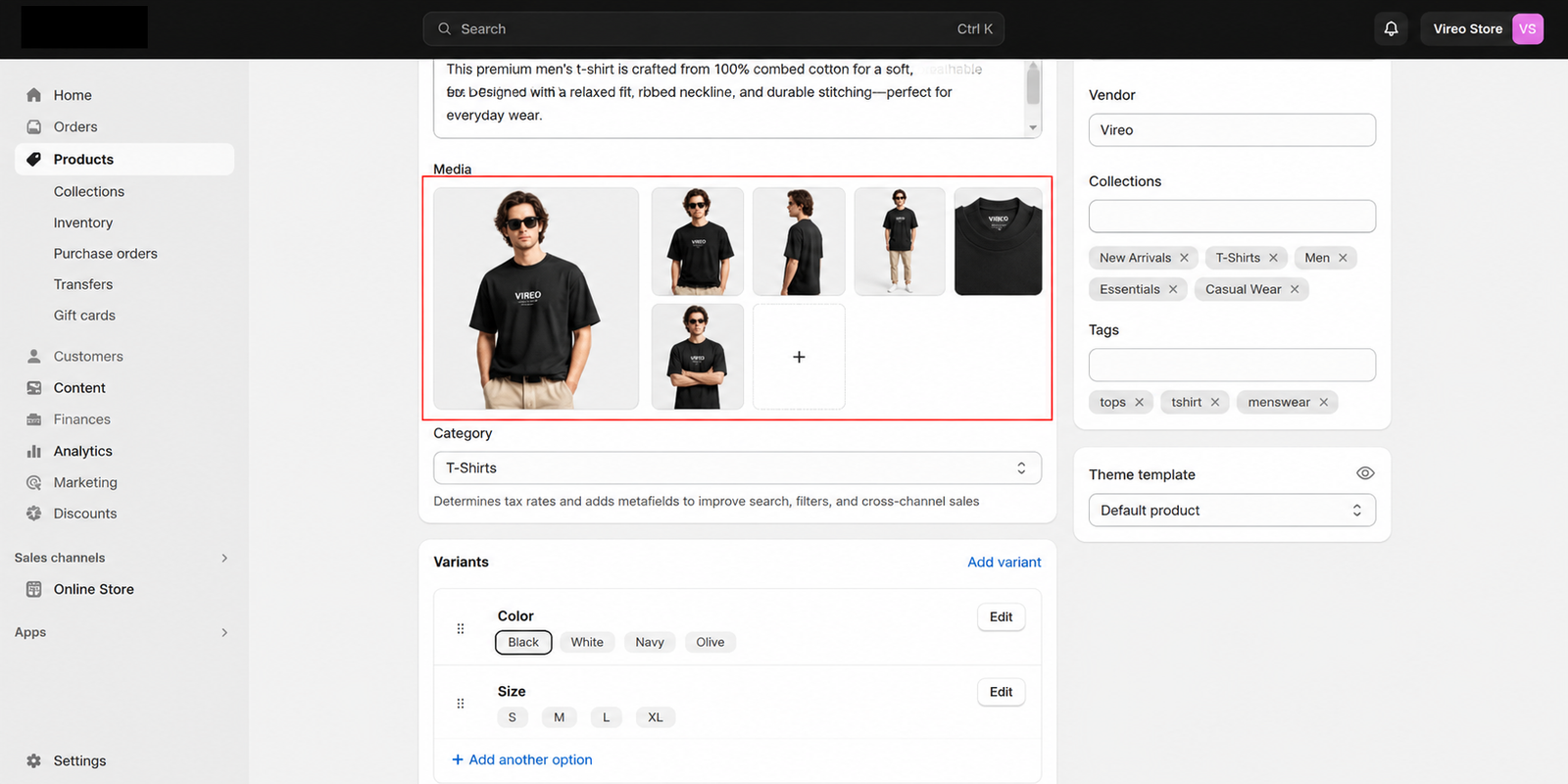The image size is (1568, 784).
Task: Select size L chip
Action: tap(606, 717)
